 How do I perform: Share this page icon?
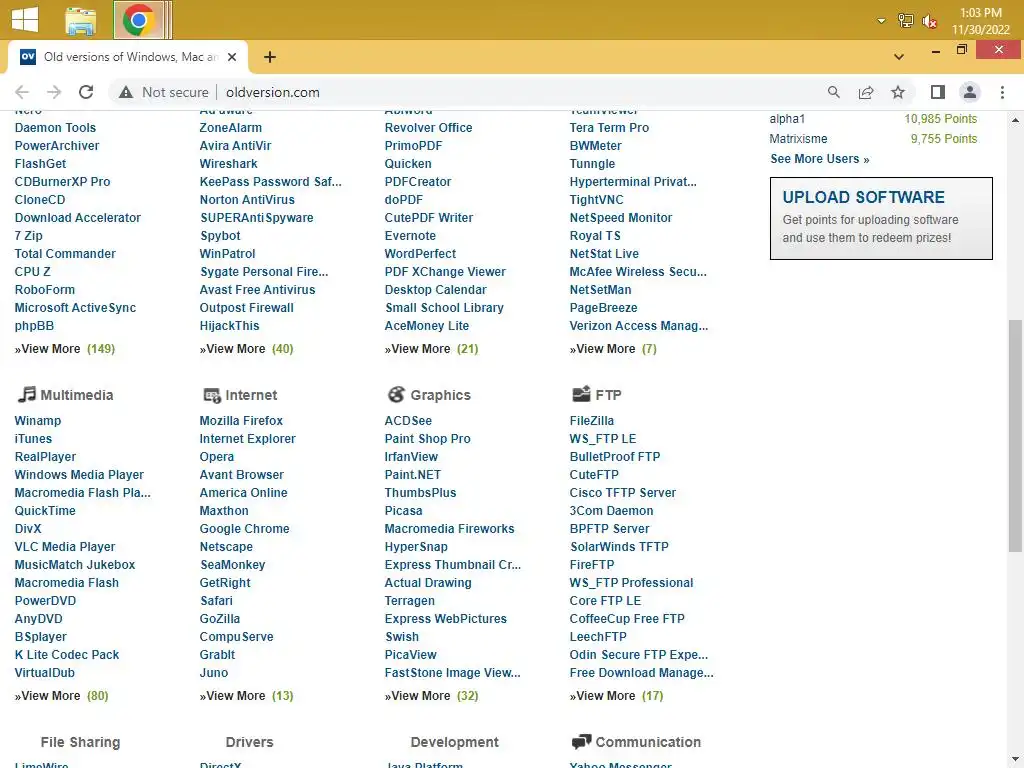pyautogui.click(x=866, y=92)
